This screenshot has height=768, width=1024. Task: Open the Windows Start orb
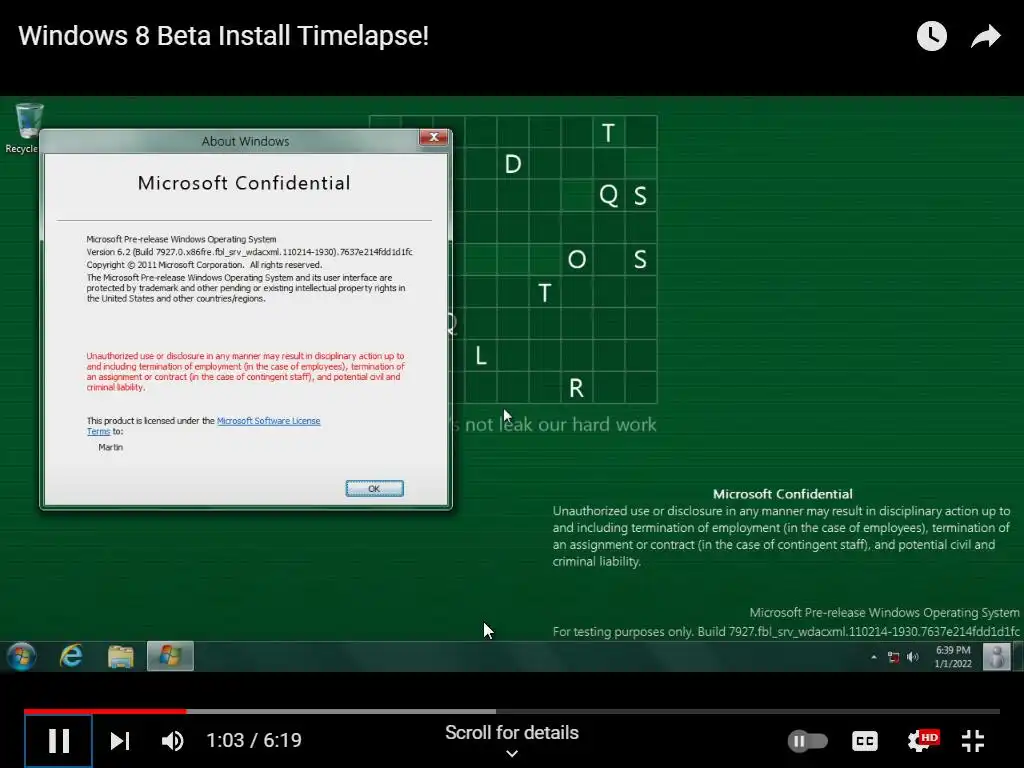tap(22, 656)
